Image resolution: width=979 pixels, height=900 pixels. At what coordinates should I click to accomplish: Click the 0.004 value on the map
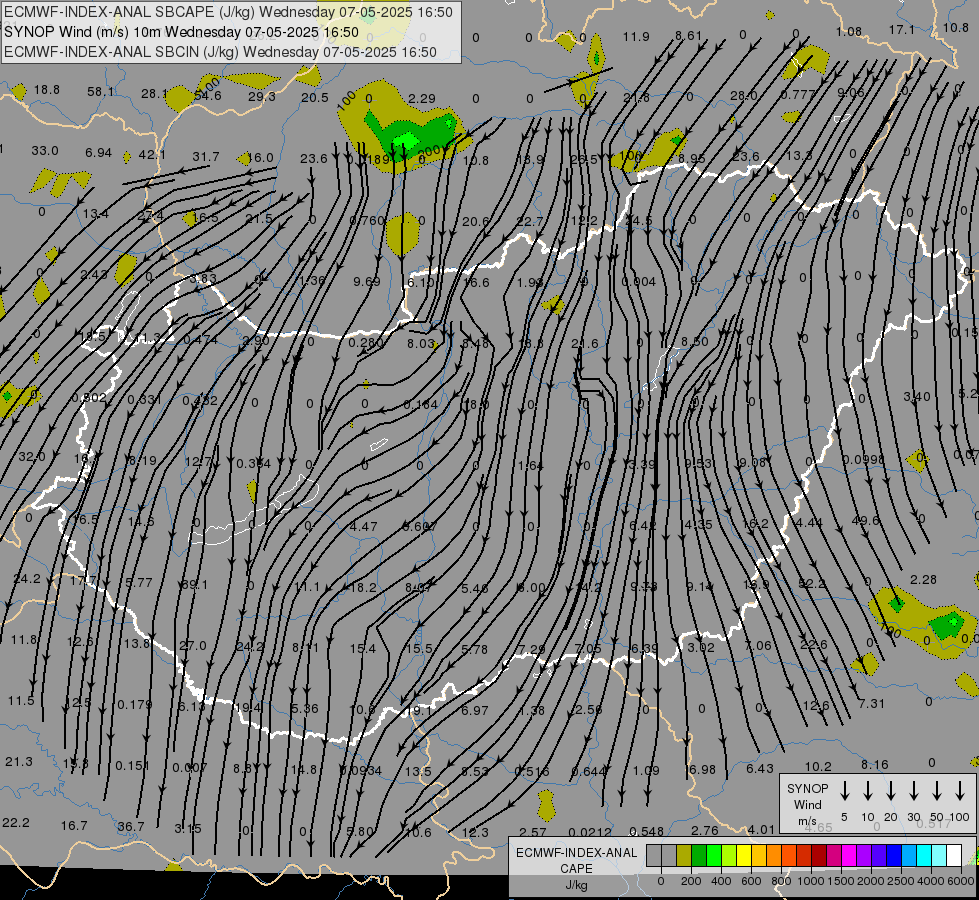(639, 282)
